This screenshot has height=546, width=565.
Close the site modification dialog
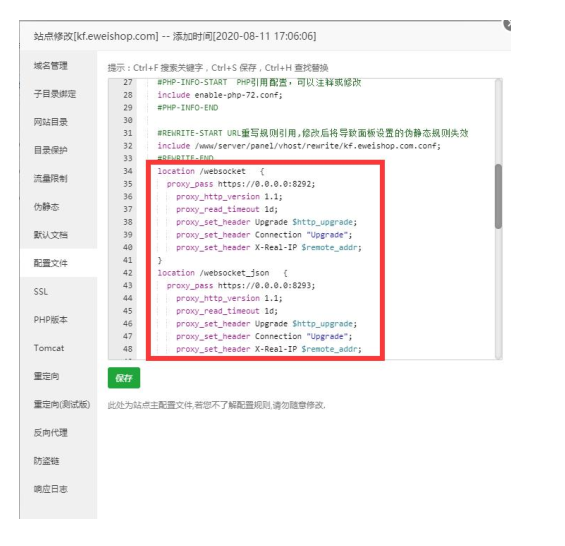[x=507, y=25]
